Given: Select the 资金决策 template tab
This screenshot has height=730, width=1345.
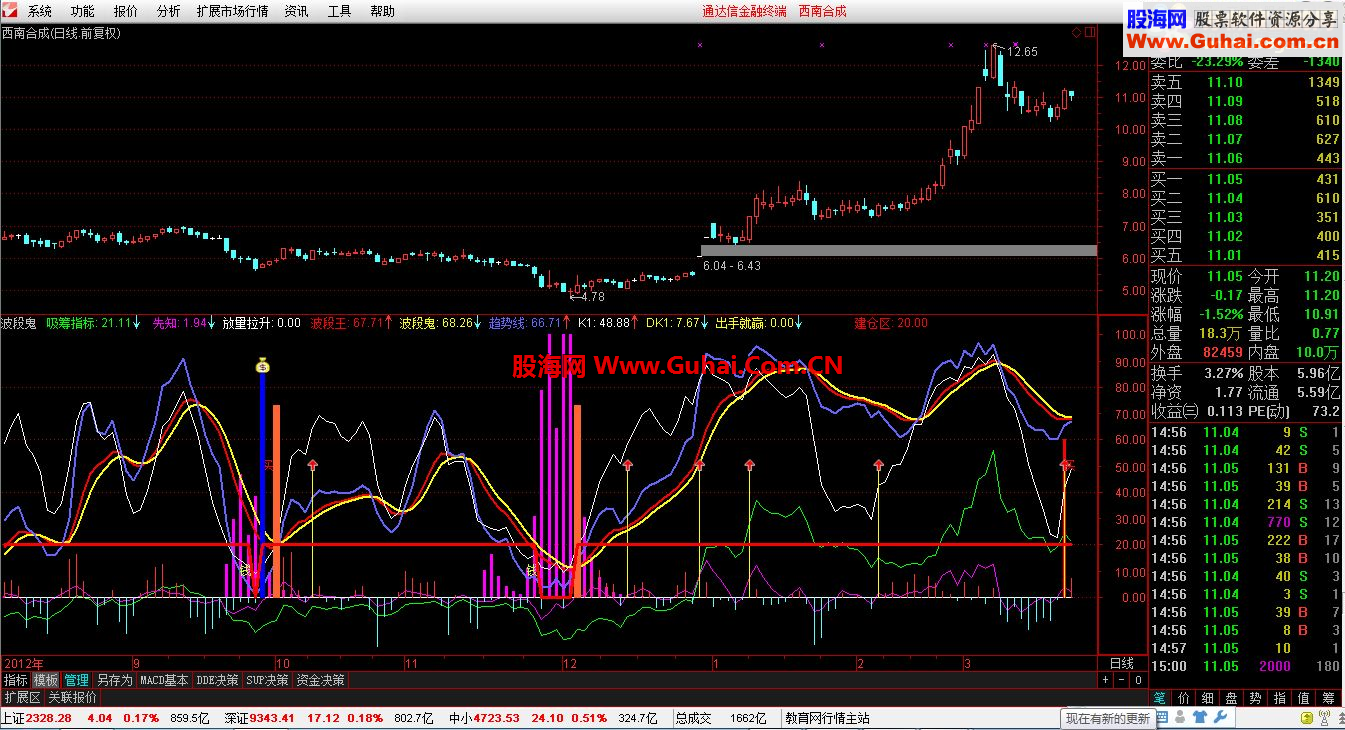Looking at the screenshot, I should 321,680.
